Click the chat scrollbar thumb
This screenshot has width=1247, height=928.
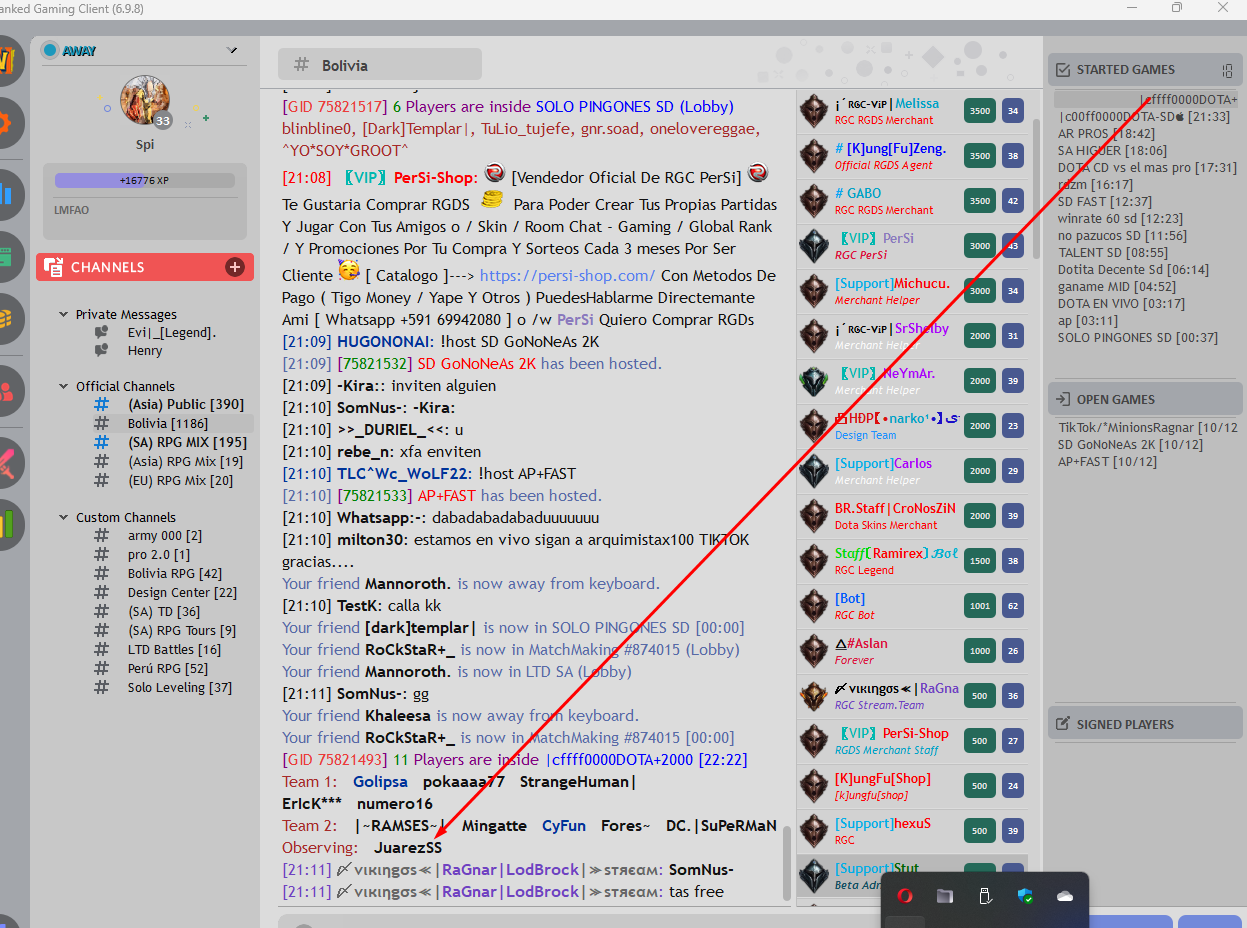click(787, 862)
